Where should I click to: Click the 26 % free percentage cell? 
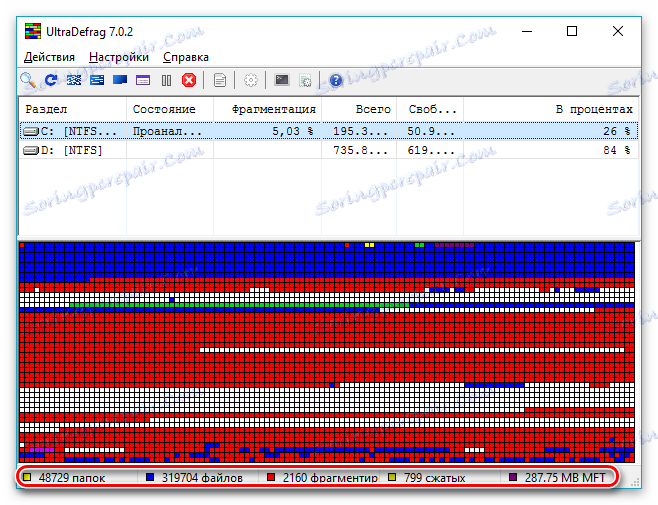pos(617,131)
